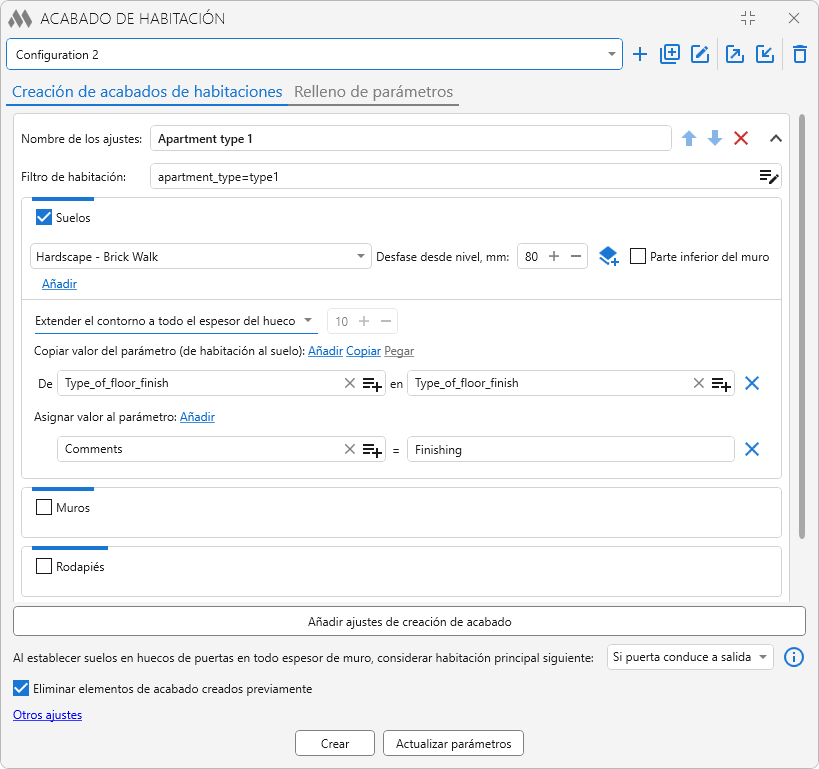This screenshot has width=819, height=769.
Task: Pick parameter for 'De' Type_of_floor_finish field
Action: click(372, 384)
